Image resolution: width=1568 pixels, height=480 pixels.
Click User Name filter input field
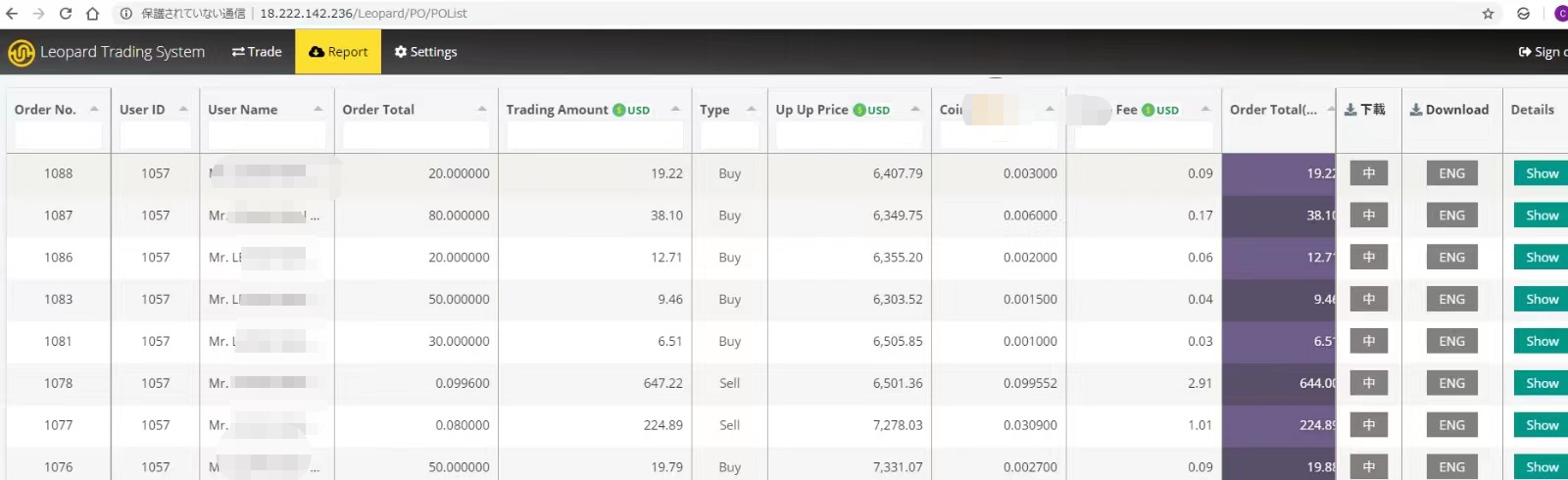coord(267,135)
